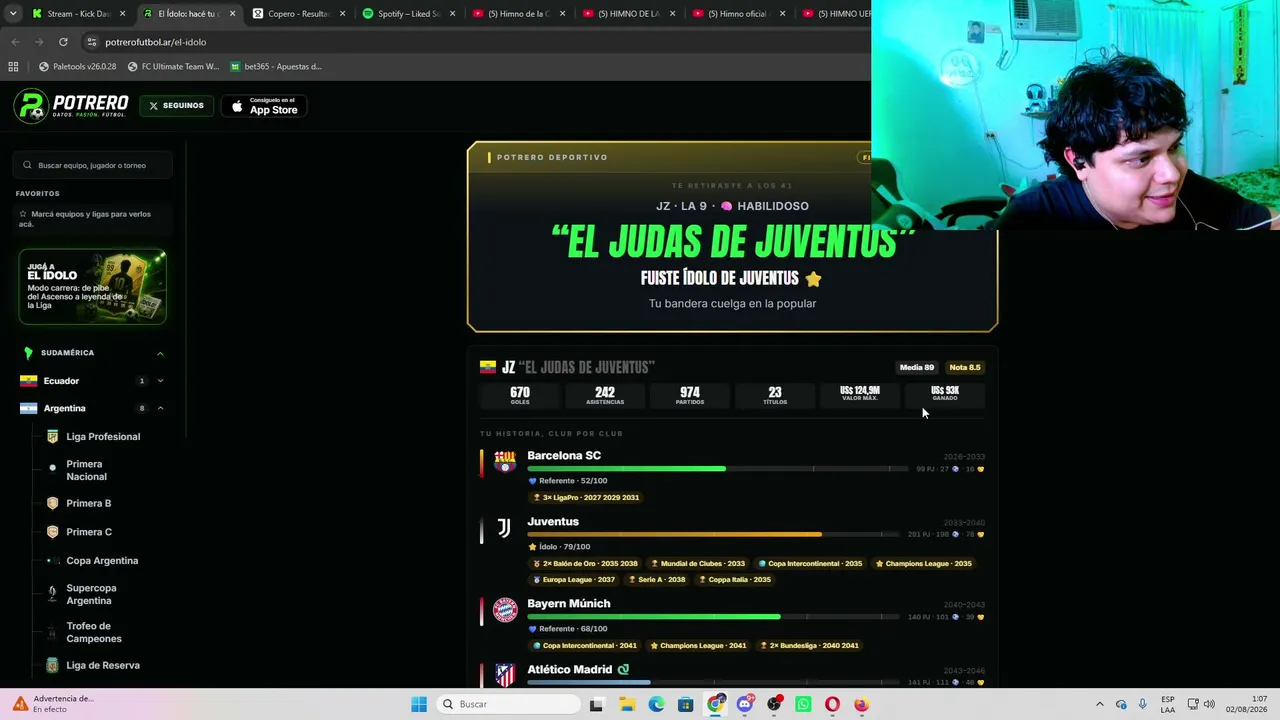Show hidden system tray icons

tap(1099, 704)
